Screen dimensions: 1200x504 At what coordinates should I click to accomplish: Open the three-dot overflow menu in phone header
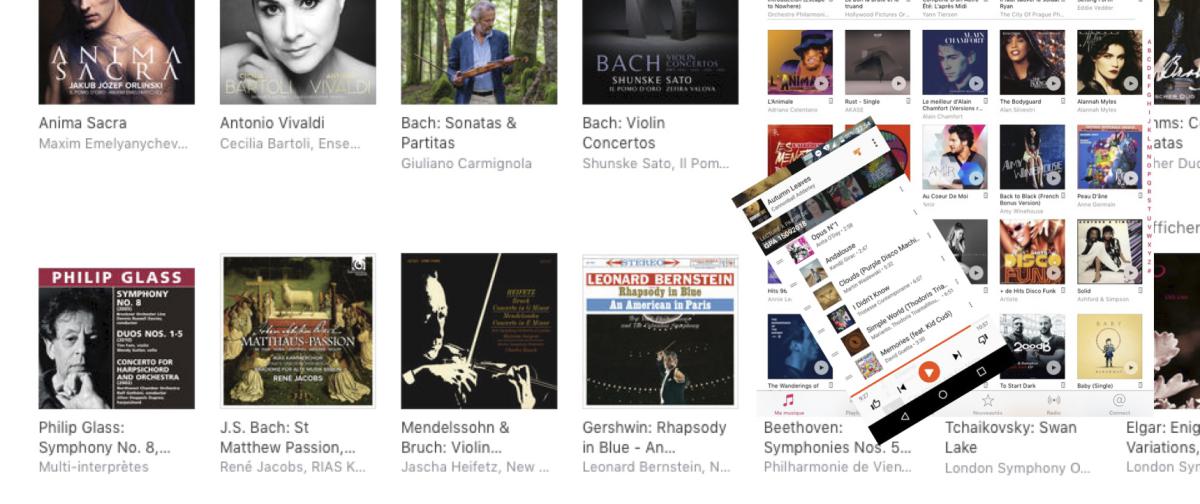875,142
